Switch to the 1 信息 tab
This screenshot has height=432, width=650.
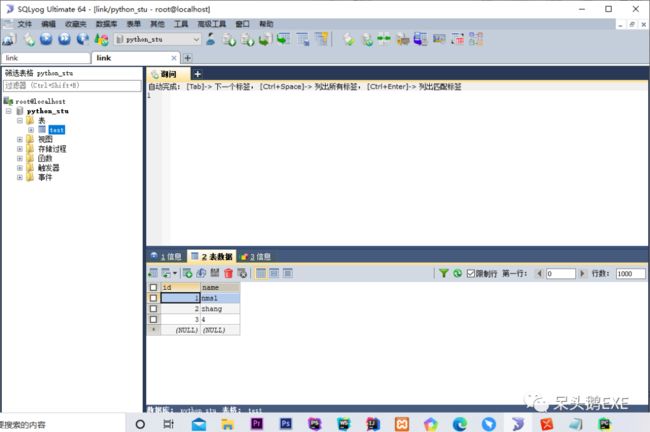(x=166, y=257)
